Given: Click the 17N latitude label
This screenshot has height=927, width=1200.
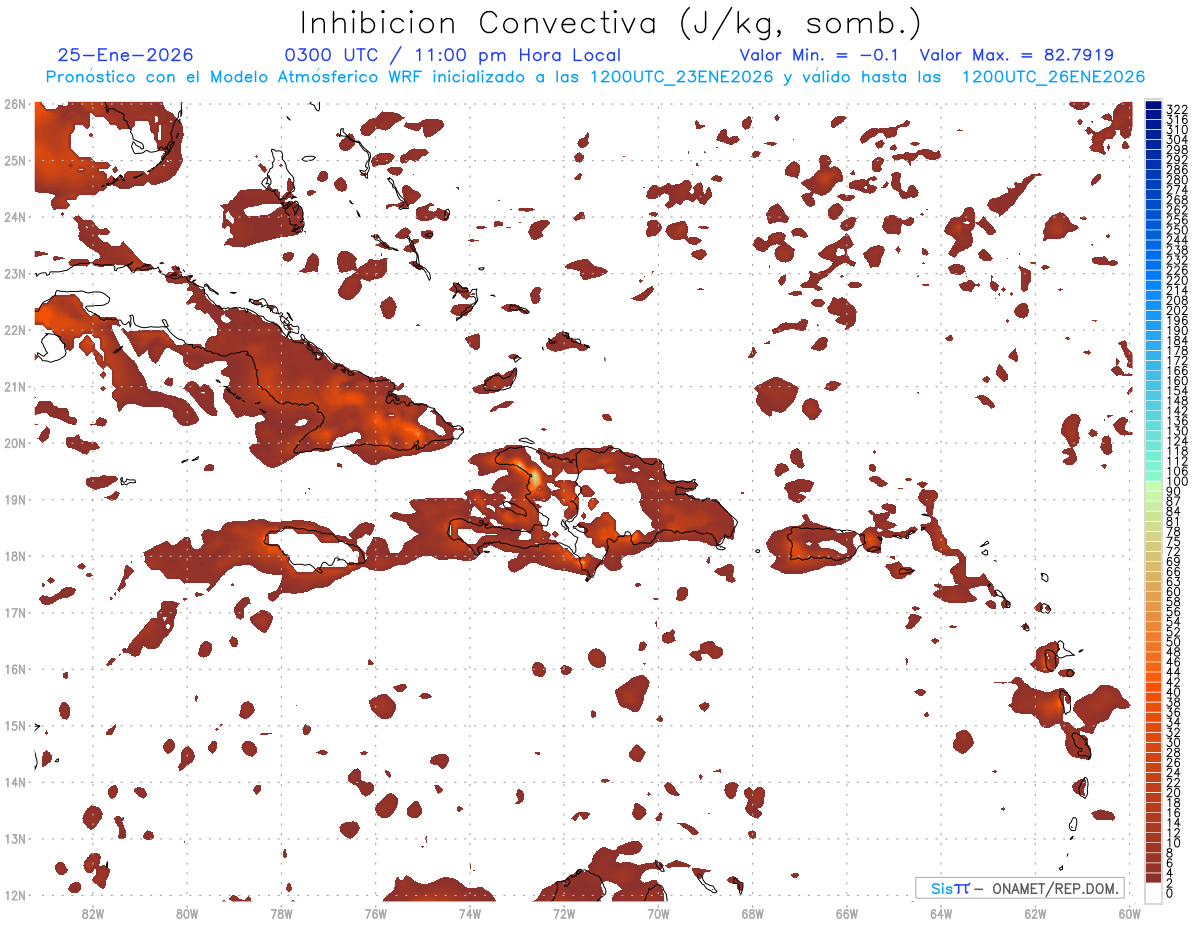Looking at the screenshot, I should click(15, 612).
